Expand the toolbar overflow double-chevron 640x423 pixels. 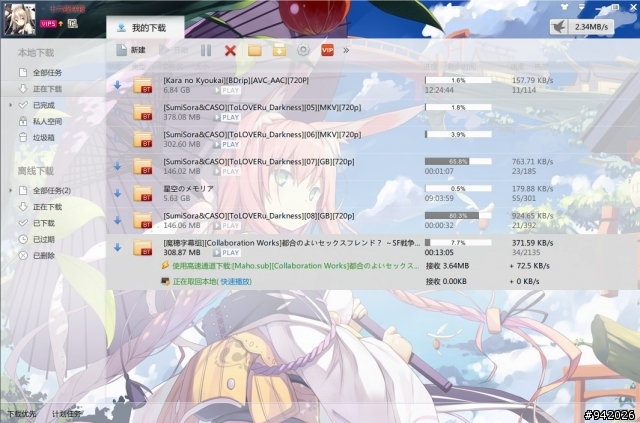346,50
